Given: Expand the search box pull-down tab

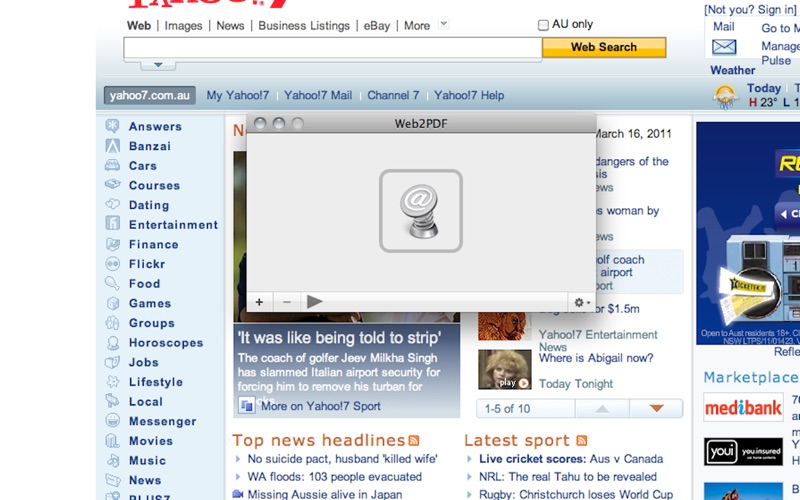Looking at the screenshot, I should (x=158, y=65).
